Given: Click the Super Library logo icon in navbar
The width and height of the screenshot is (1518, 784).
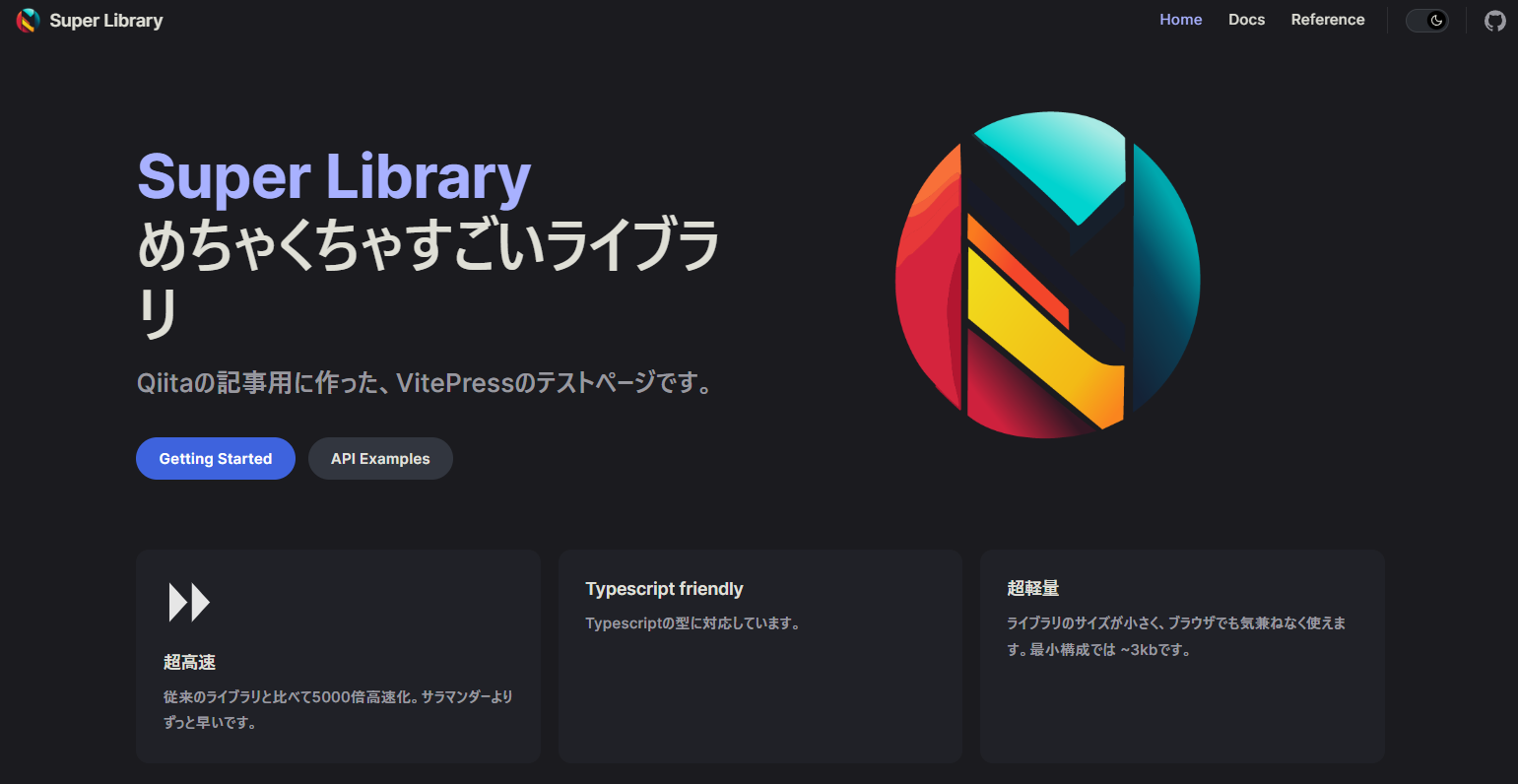Looking at the screenshot, I should [x=28, y=21].
